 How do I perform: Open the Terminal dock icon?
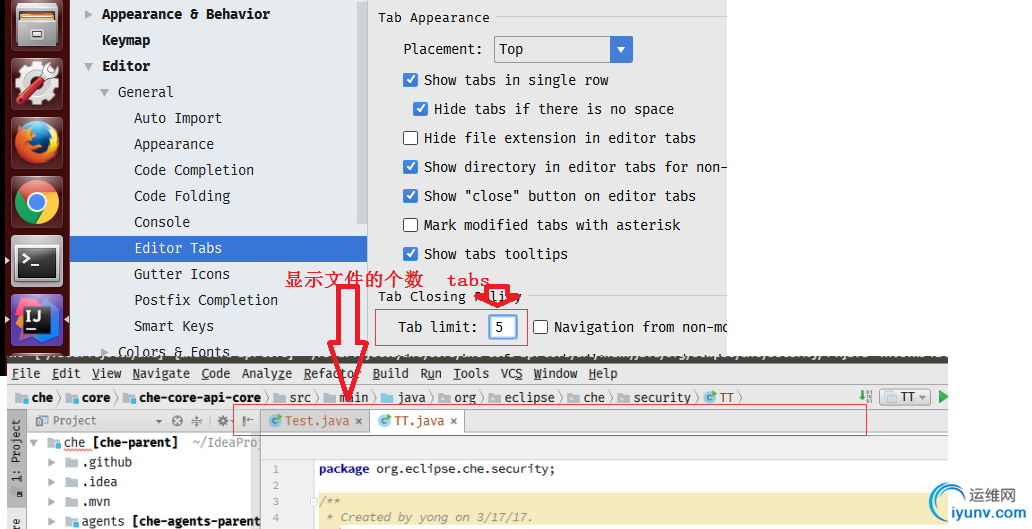(x=36, y=261)
